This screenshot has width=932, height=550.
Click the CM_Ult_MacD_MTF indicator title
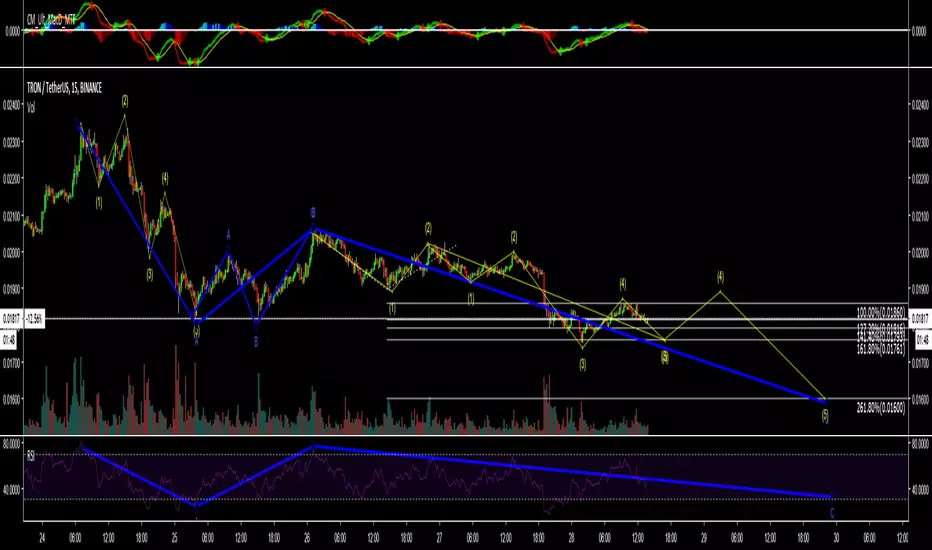[51, 20]
